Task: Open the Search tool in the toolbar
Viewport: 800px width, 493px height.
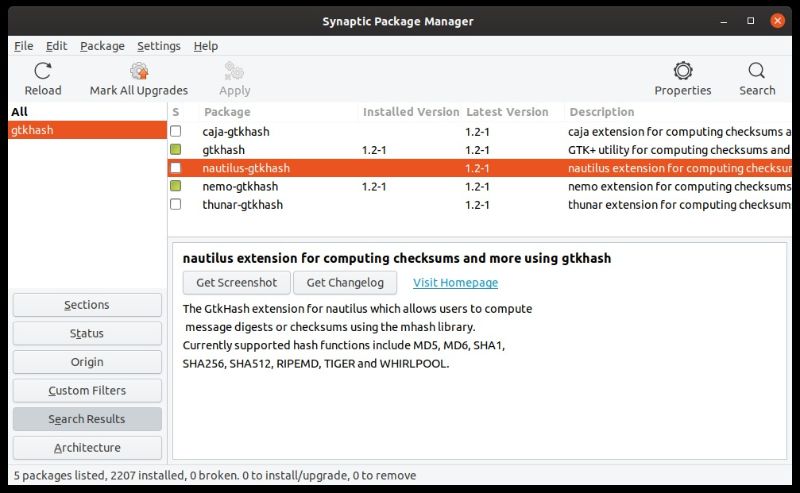Action: 757,71
